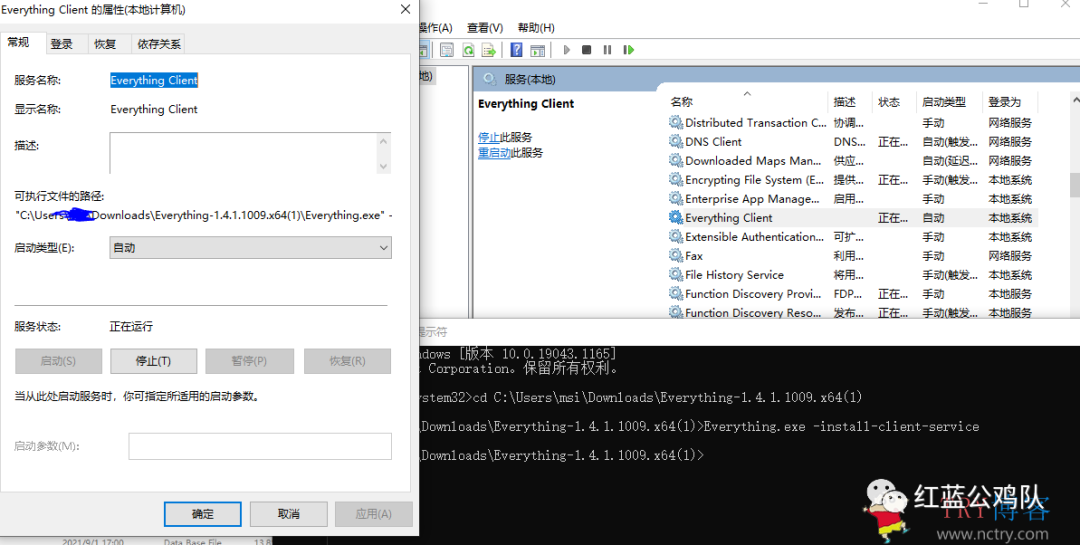Click the services list vertical scrollbar thumb
1080x545 pixels.
[1074, 185]
